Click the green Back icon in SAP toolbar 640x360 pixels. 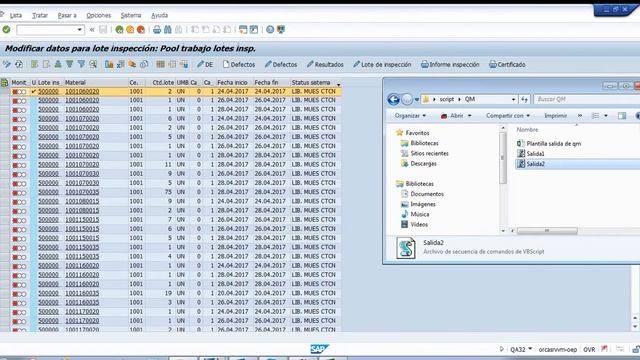pos(119,29)
